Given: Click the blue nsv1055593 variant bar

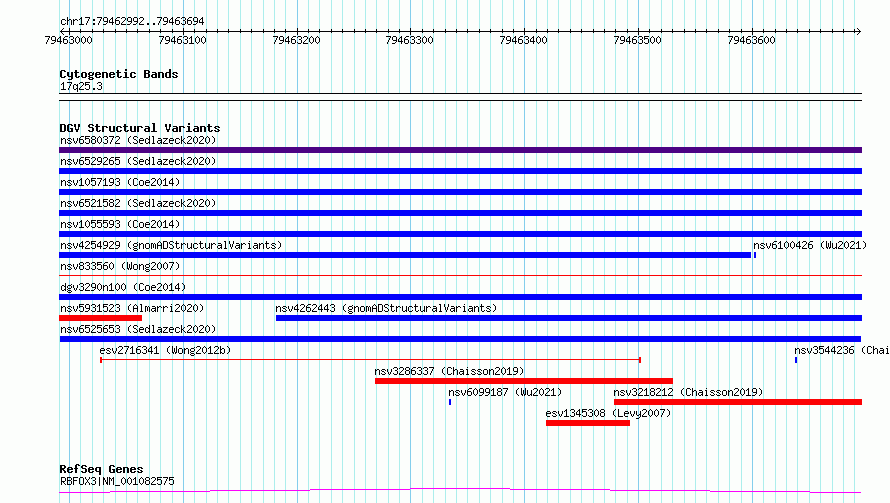Looking at the screenshot, I should [460, 234].
